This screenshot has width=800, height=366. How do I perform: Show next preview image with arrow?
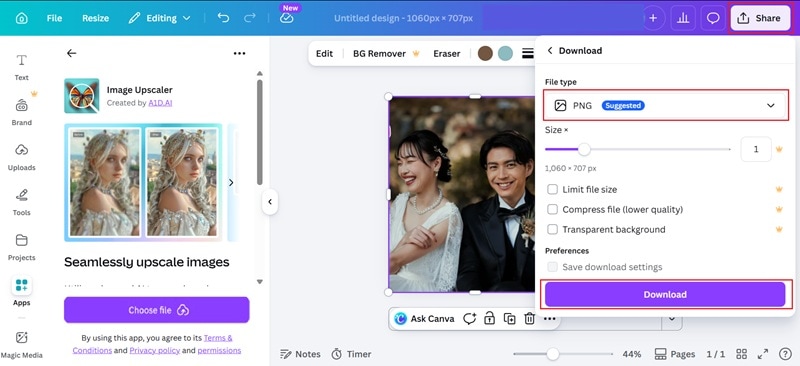coord(231,182)
